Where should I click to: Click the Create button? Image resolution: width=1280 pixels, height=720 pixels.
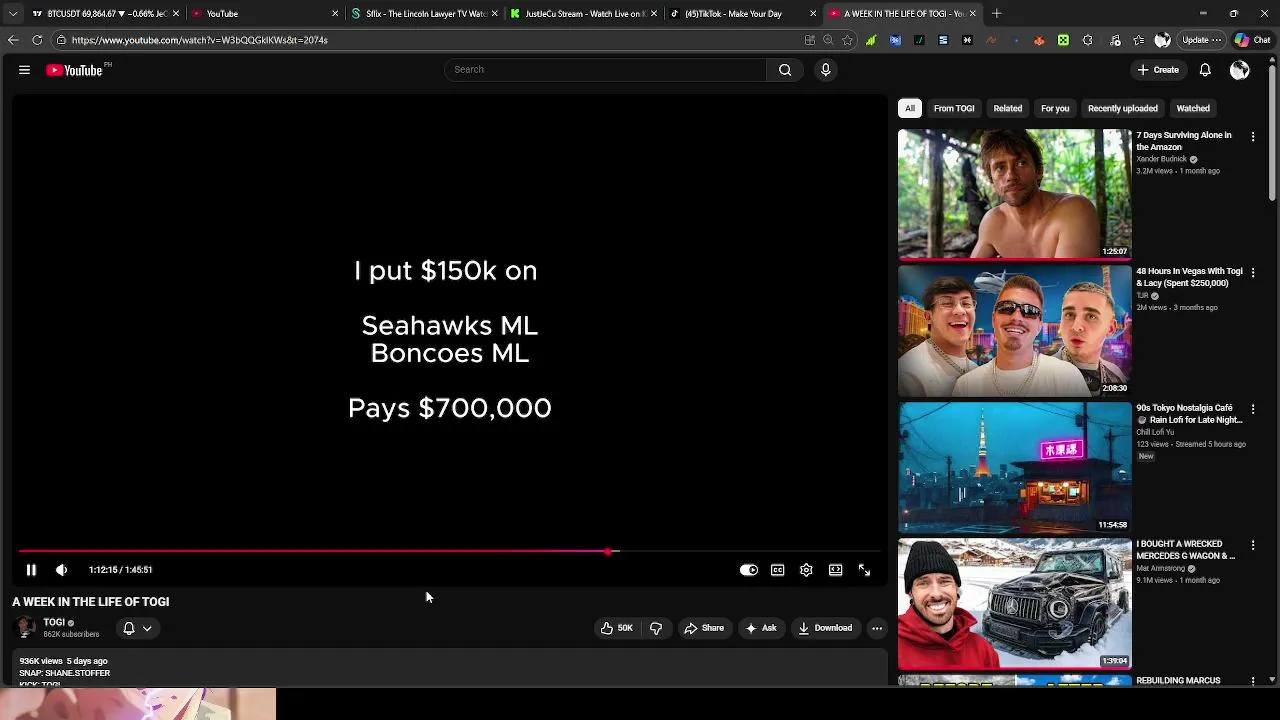point(1158,70)
